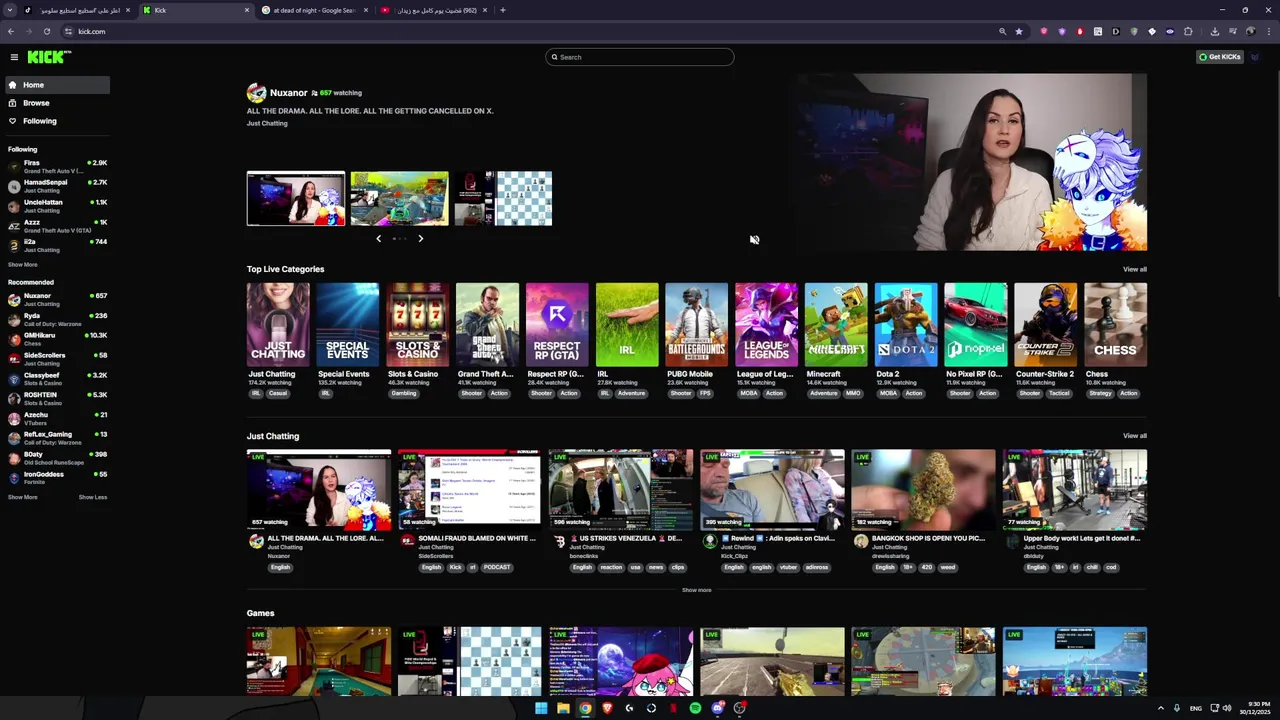This screenshot has width=1280, height=720.
Task: Open the Windows Start menu
Action: 541,708
